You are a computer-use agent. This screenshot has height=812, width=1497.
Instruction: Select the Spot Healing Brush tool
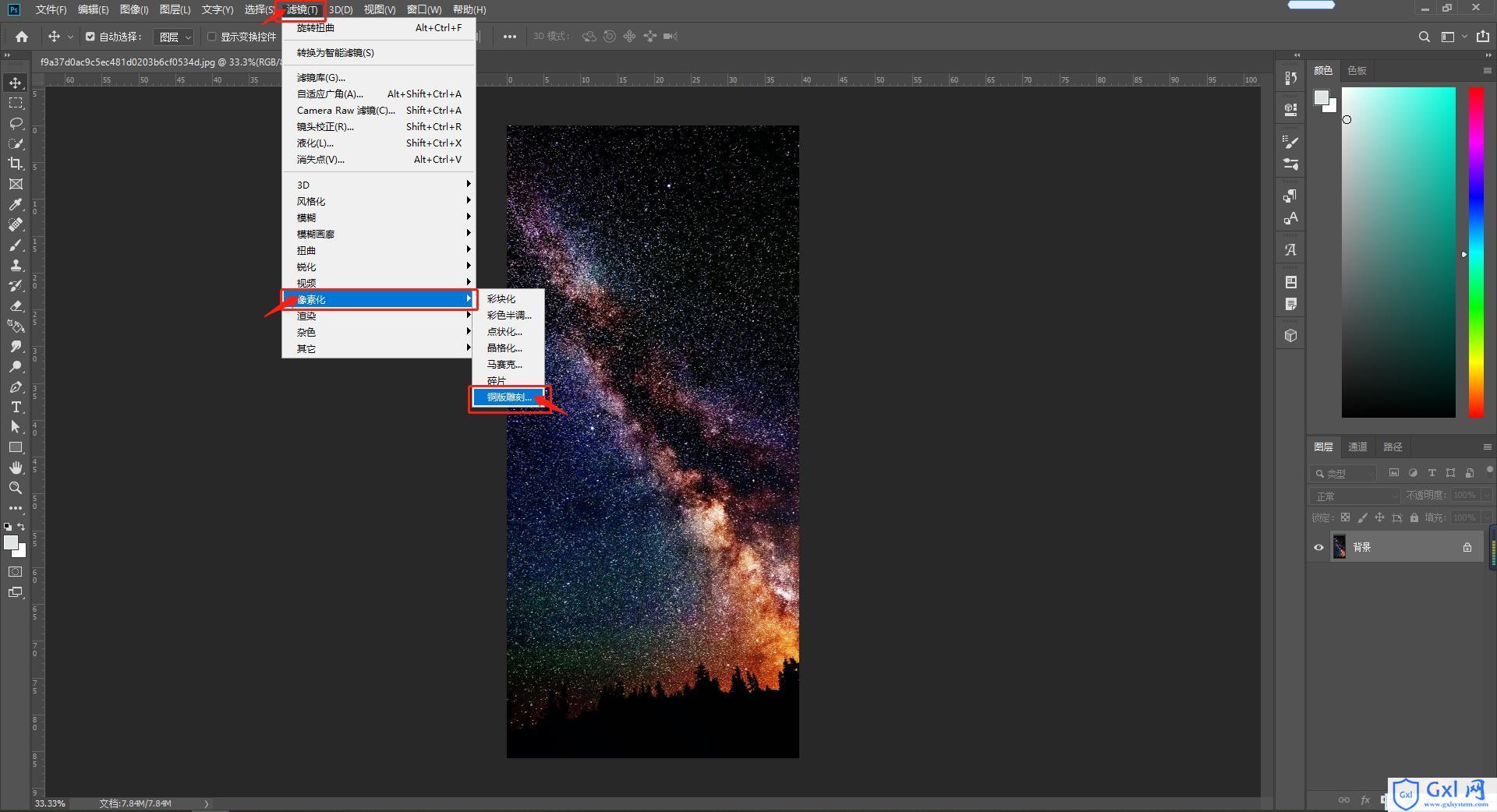click(16, 224)
